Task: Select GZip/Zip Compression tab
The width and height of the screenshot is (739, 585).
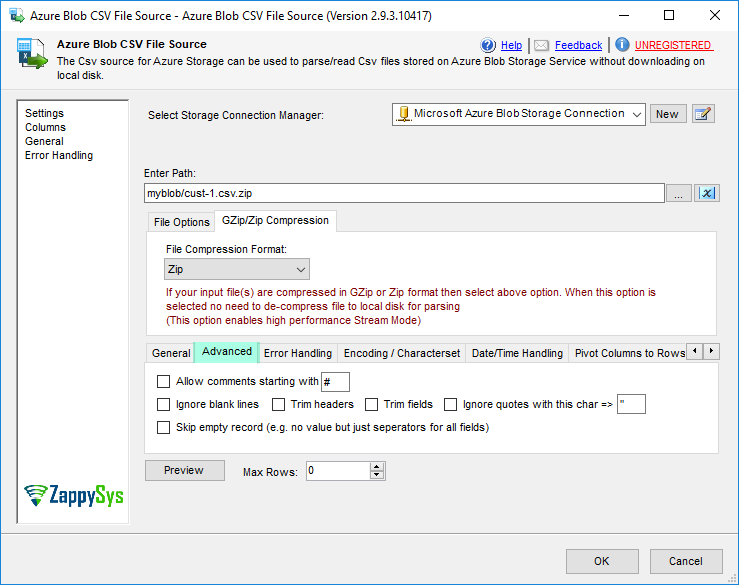Action: (275, 221)
